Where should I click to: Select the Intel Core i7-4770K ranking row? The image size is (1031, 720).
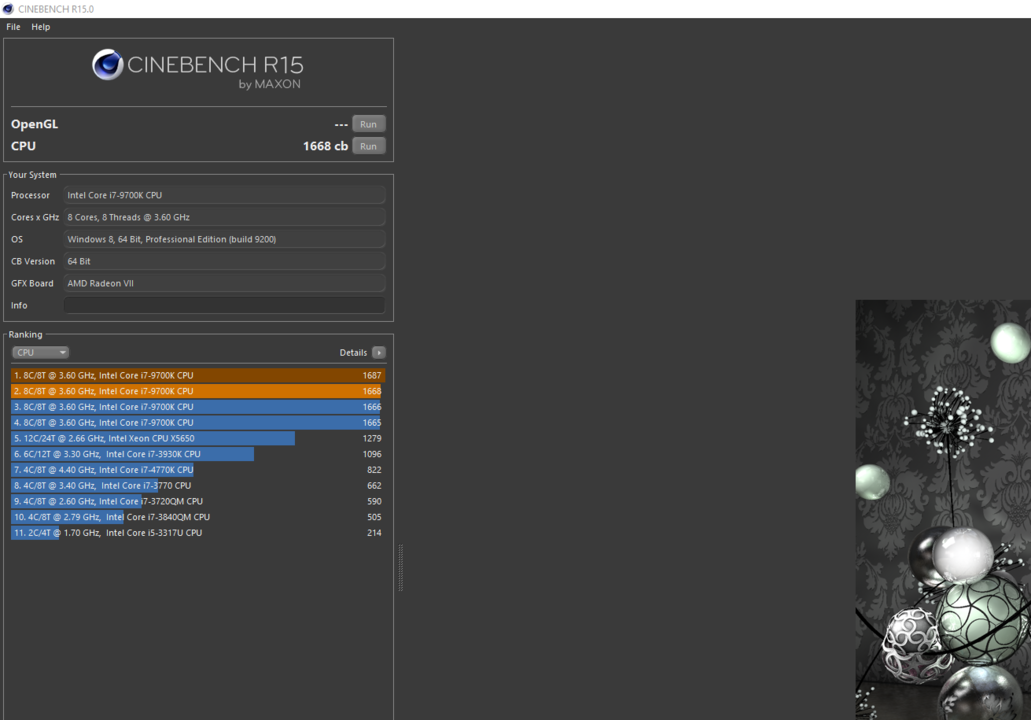coord(198,470)
